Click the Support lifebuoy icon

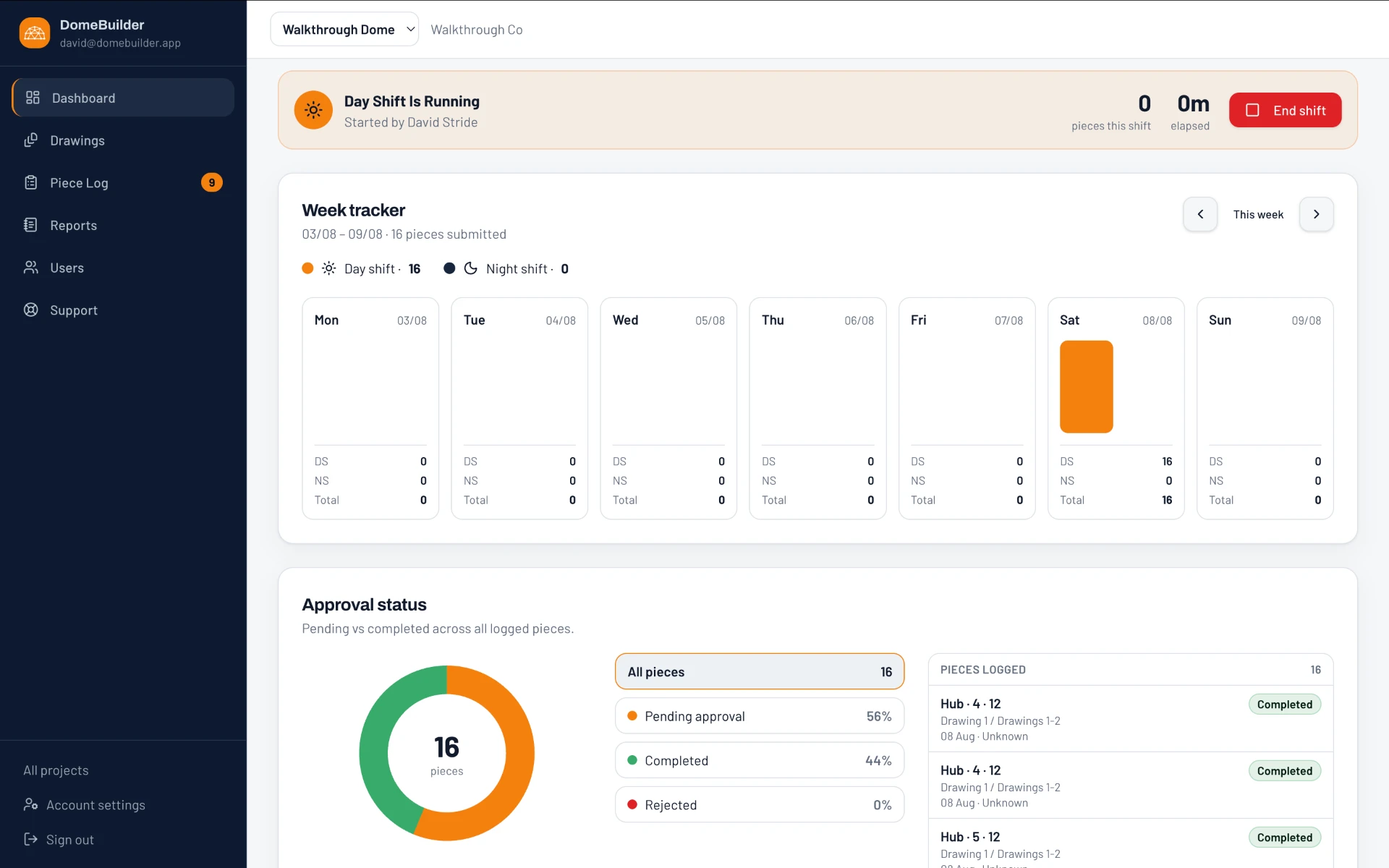click(x=30, y=310)
